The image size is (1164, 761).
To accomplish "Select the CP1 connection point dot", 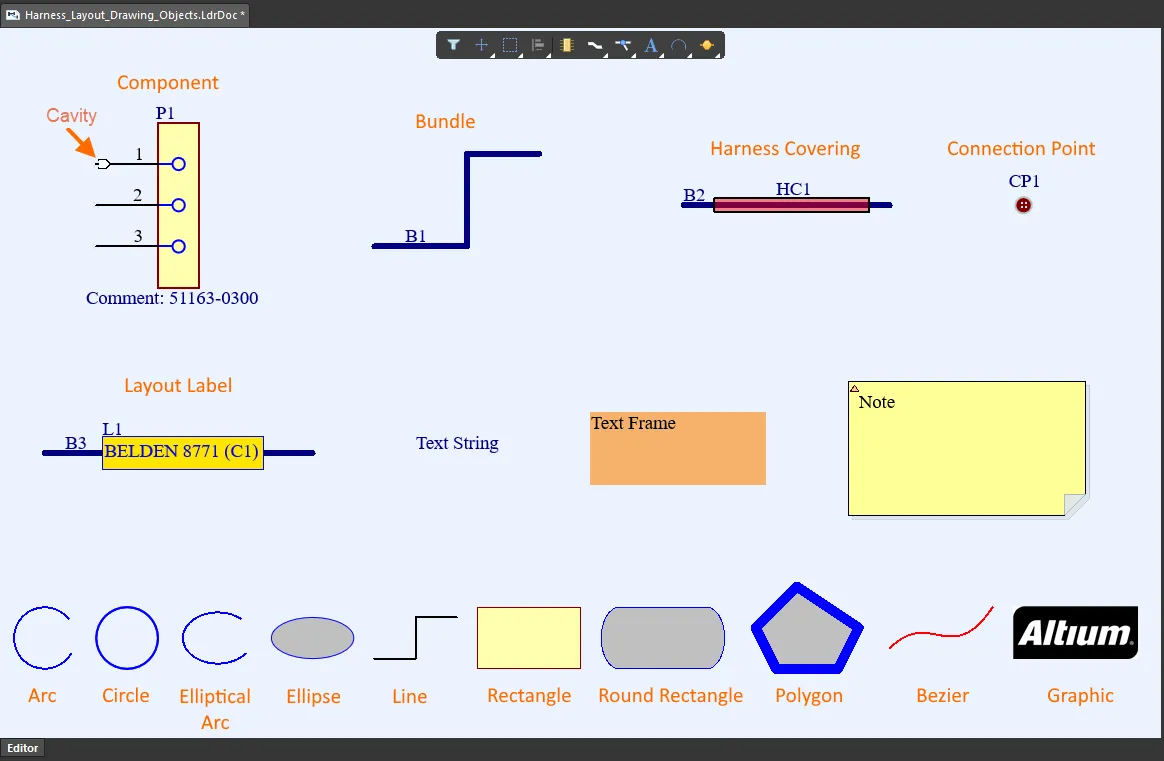I will tap(1023, 206).
